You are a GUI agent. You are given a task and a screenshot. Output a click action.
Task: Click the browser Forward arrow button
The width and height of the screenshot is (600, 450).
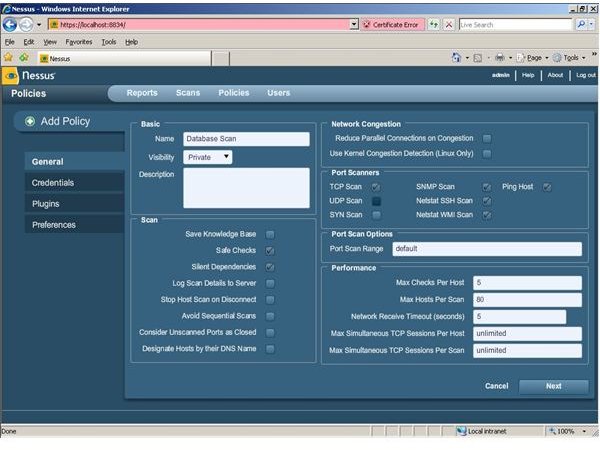tap(26, 25)
